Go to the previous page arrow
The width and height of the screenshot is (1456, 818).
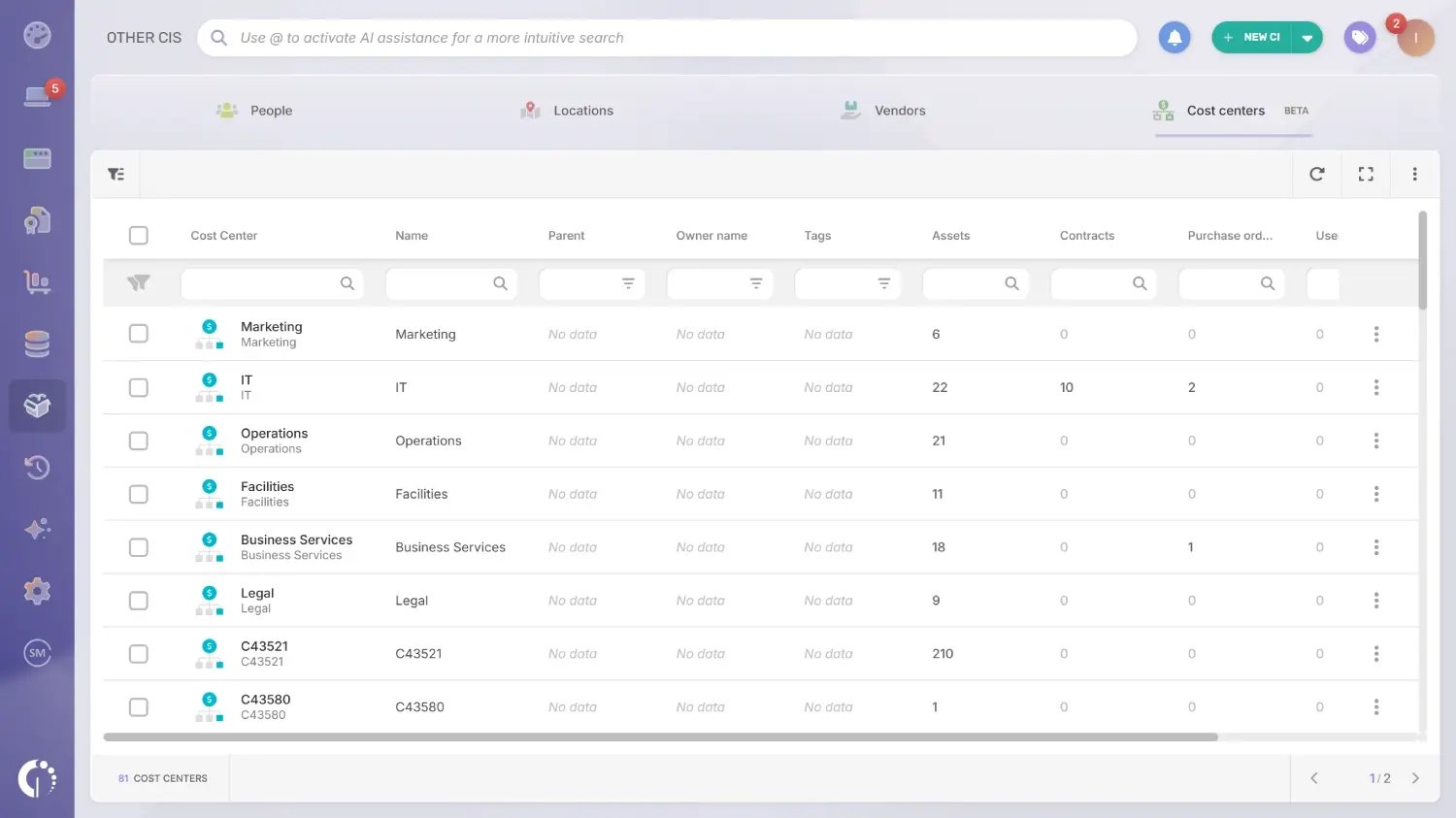click(x=1314, y=778)
